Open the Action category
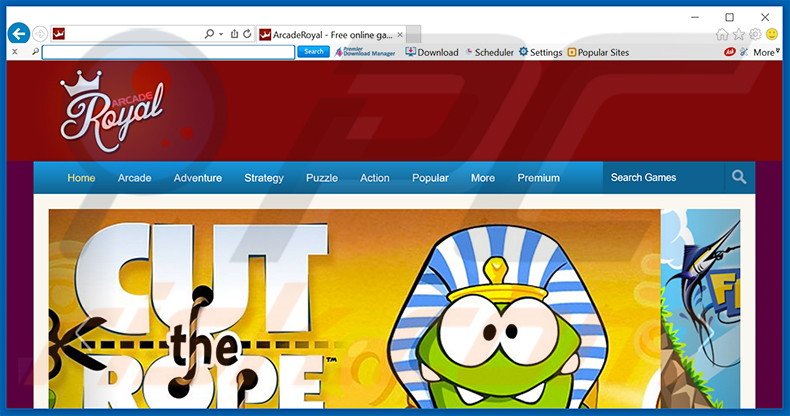This screenshot has width=790, height=416. click(374, 178)
